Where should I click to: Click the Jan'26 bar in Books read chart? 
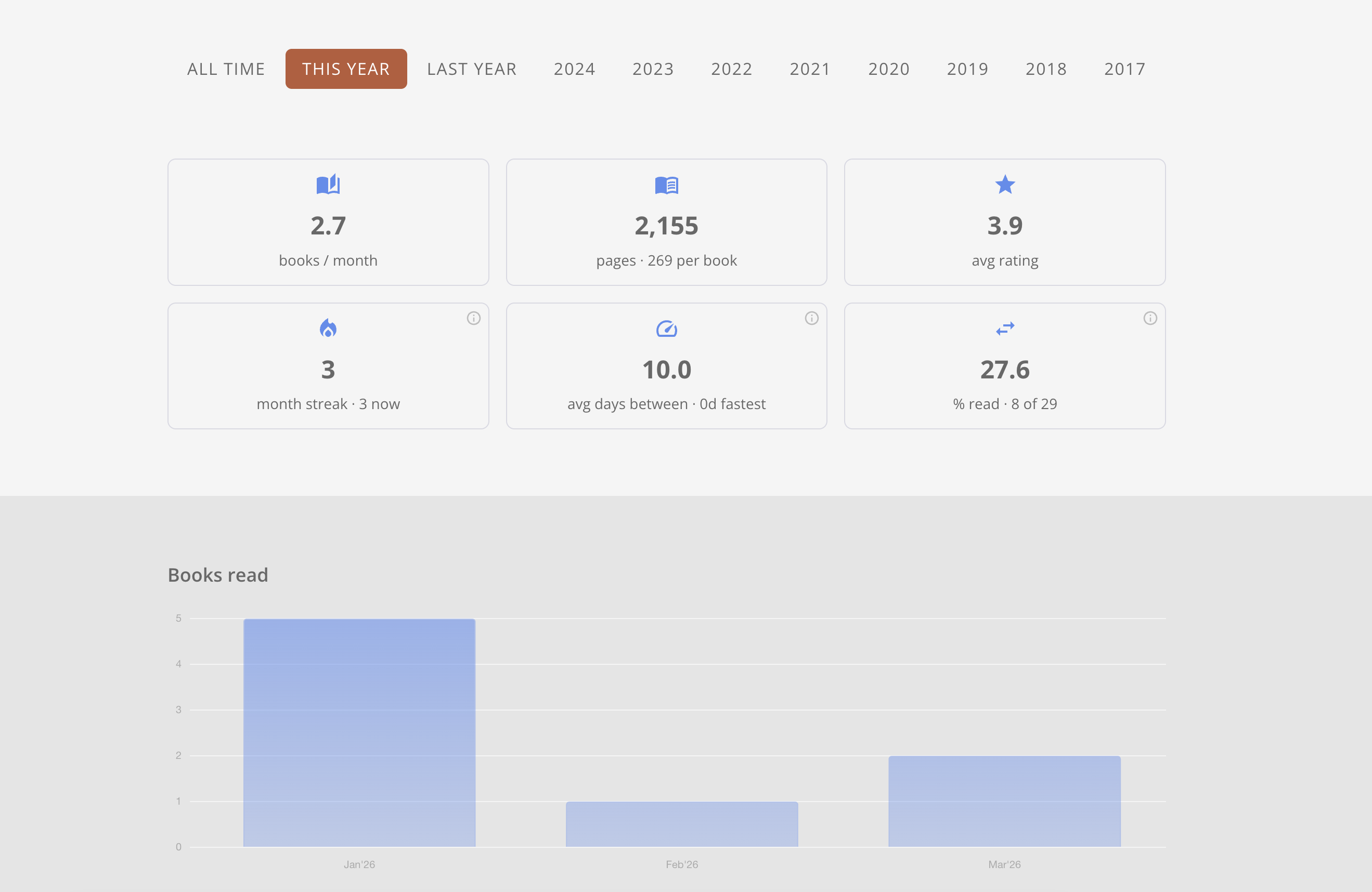click(x=359, y=732)
